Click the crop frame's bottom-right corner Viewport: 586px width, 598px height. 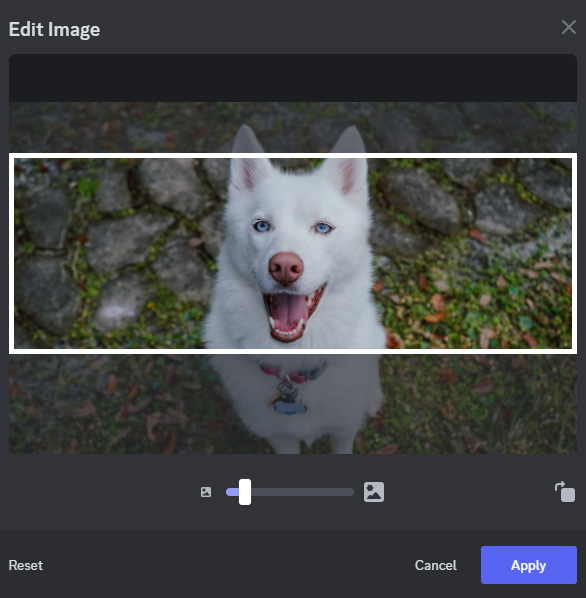[x=574, y=351]
